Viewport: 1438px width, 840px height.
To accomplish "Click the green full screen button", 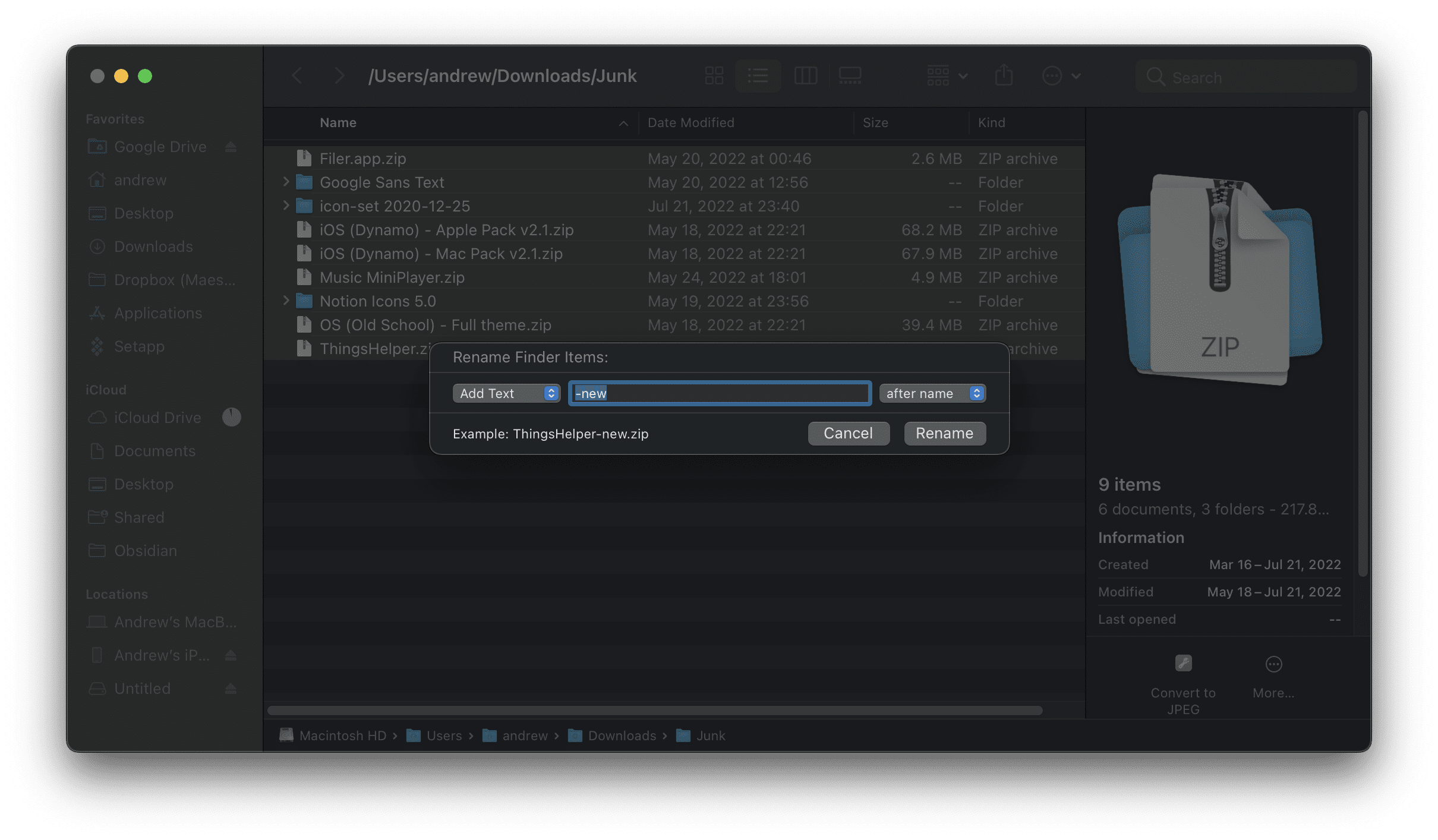I will [145, 76].
